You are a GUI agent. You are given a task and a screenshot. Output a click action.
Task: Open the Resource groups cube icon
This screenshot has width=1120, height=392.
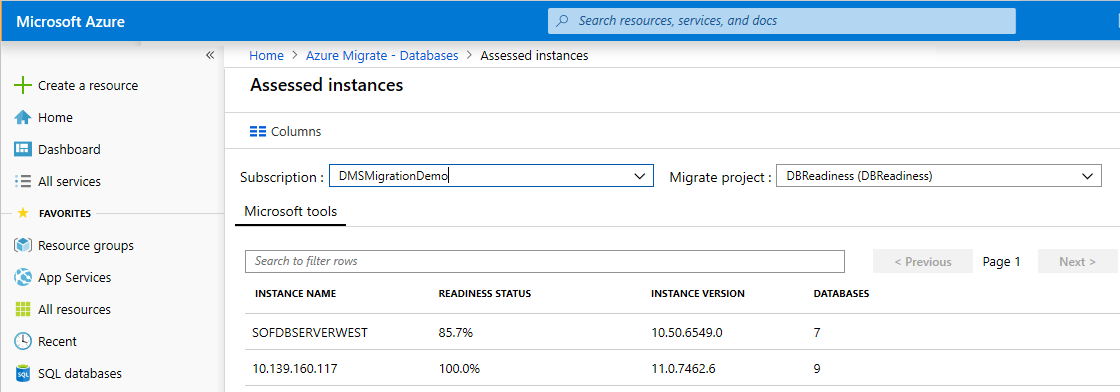coord(23,246)
